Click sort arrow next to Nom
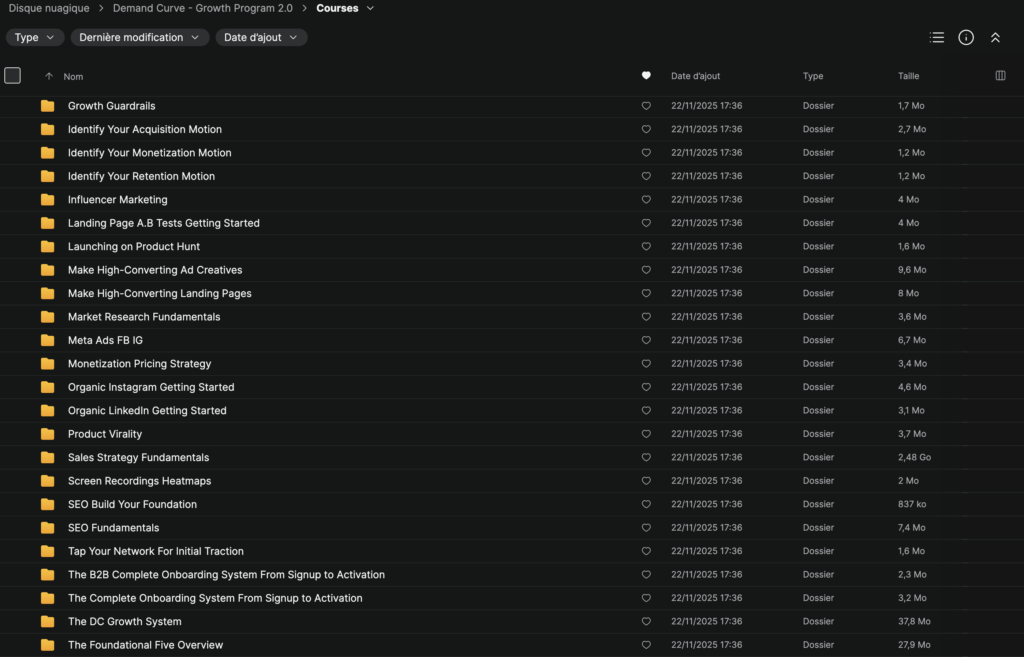The width and height of the screenshot is (1024, 657). (x=49, y=77)
